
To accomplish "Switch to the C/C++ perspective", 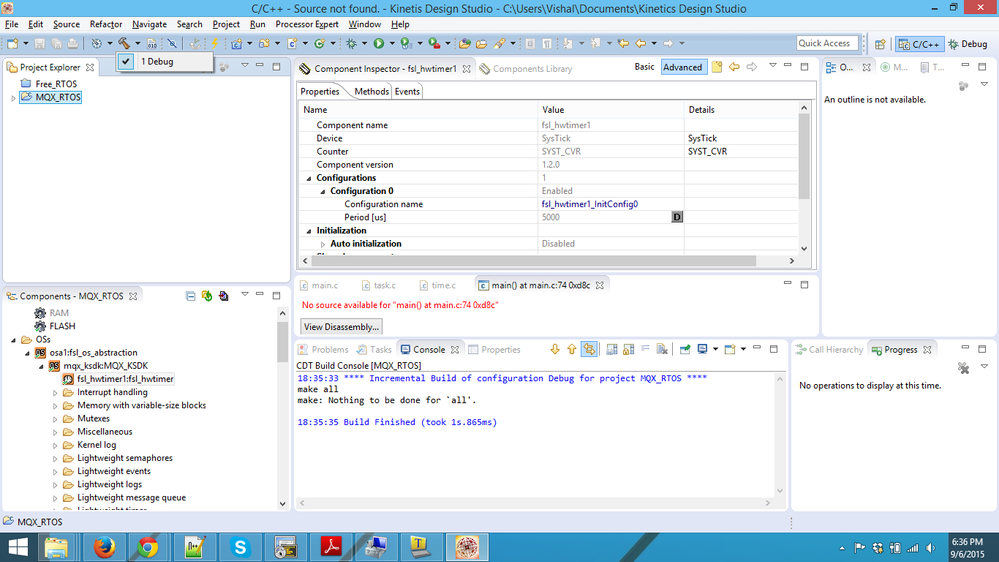I will (x=919, y=44).
